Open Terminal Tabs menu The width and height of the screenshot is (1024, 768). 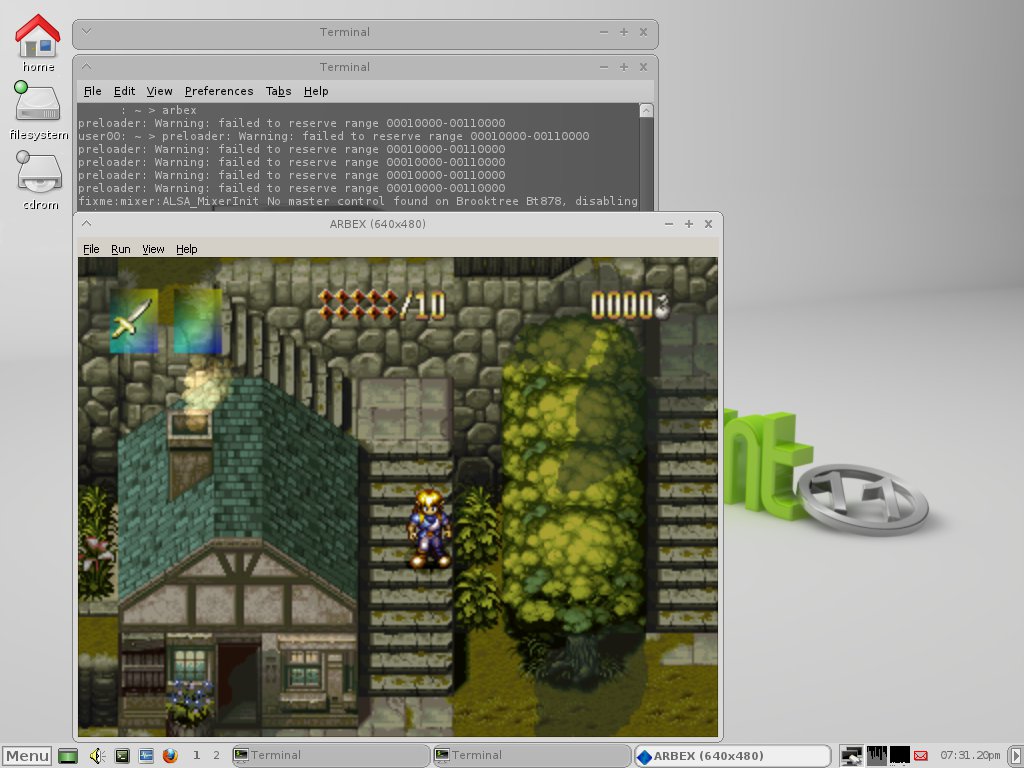coord(278,91)
